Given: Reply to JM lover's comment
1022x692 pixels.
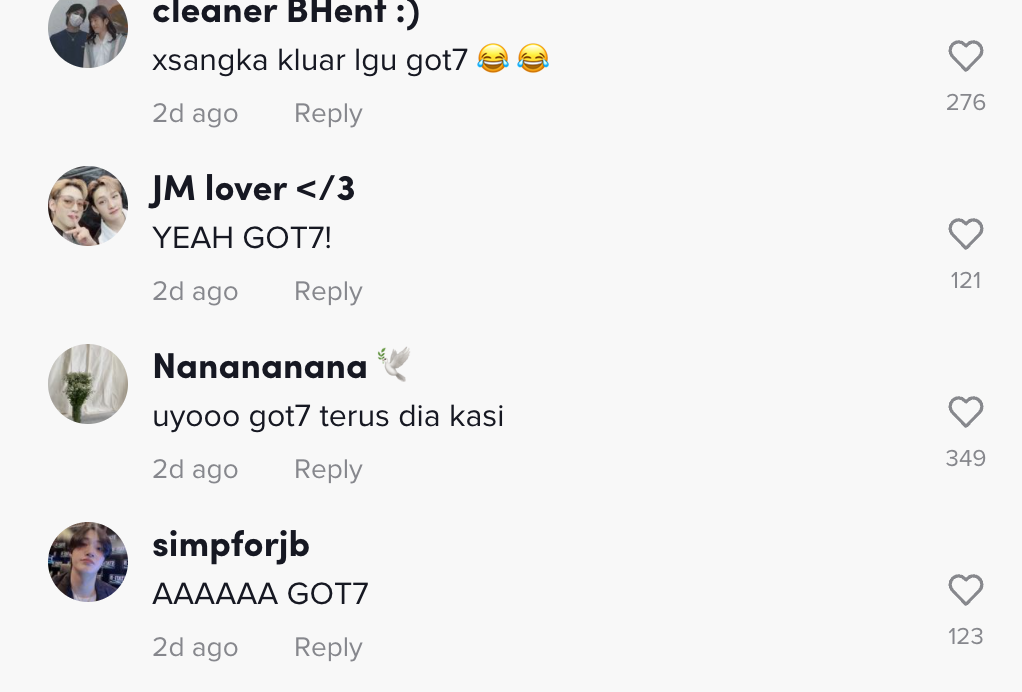Looking at the screenshot, I should pos(328,291).
